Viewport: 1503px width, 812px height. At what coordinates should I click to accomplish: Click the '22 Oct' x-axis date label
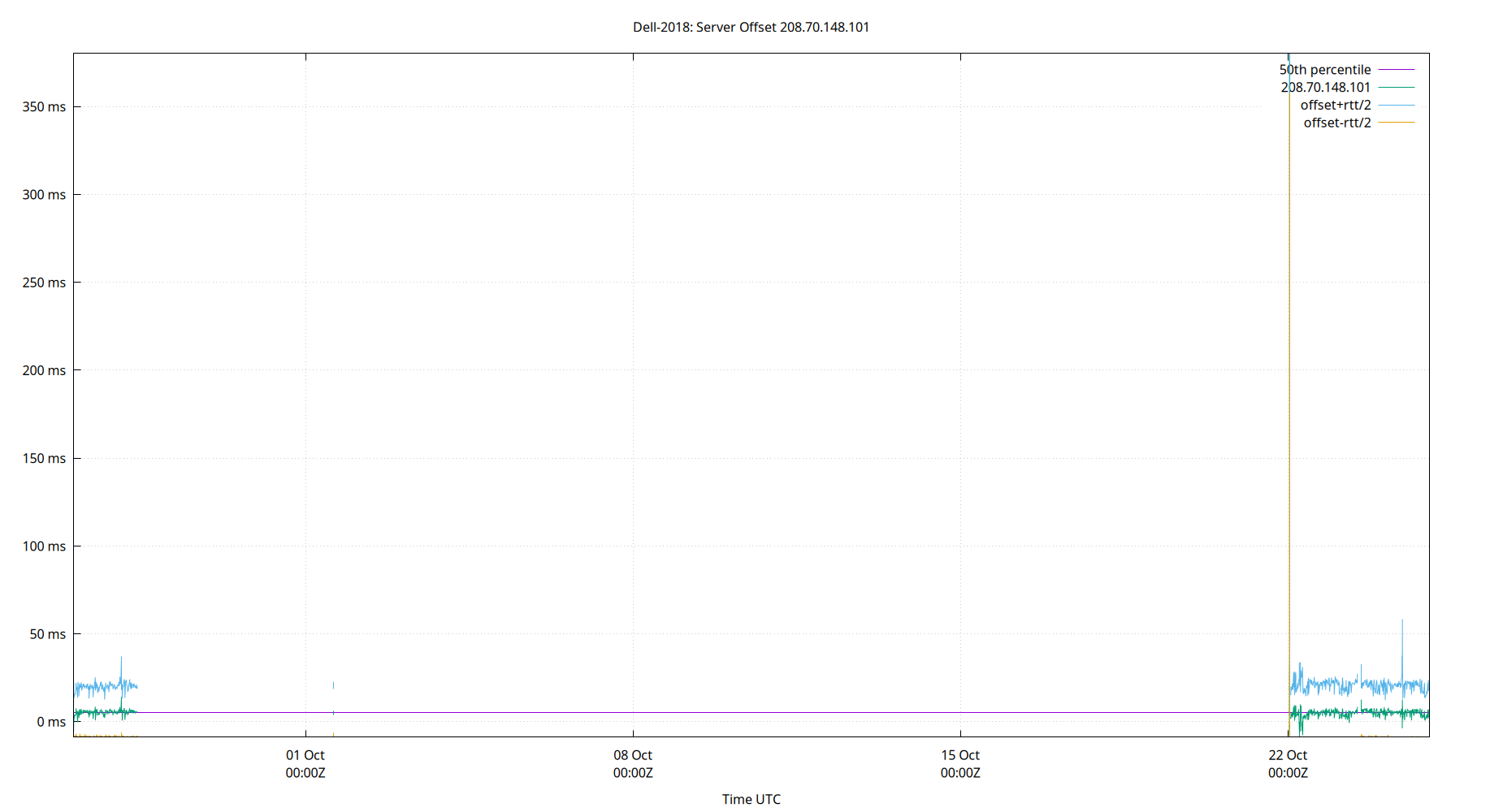pyautogui.click(x=1288, y=755)
